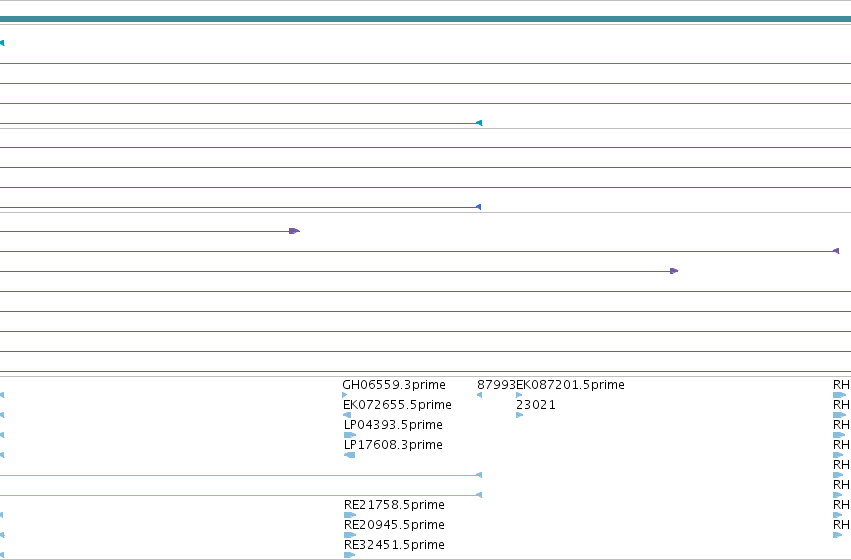Click the thick teal bar at the top
The image size is (851, 560).
coord(426,20)
